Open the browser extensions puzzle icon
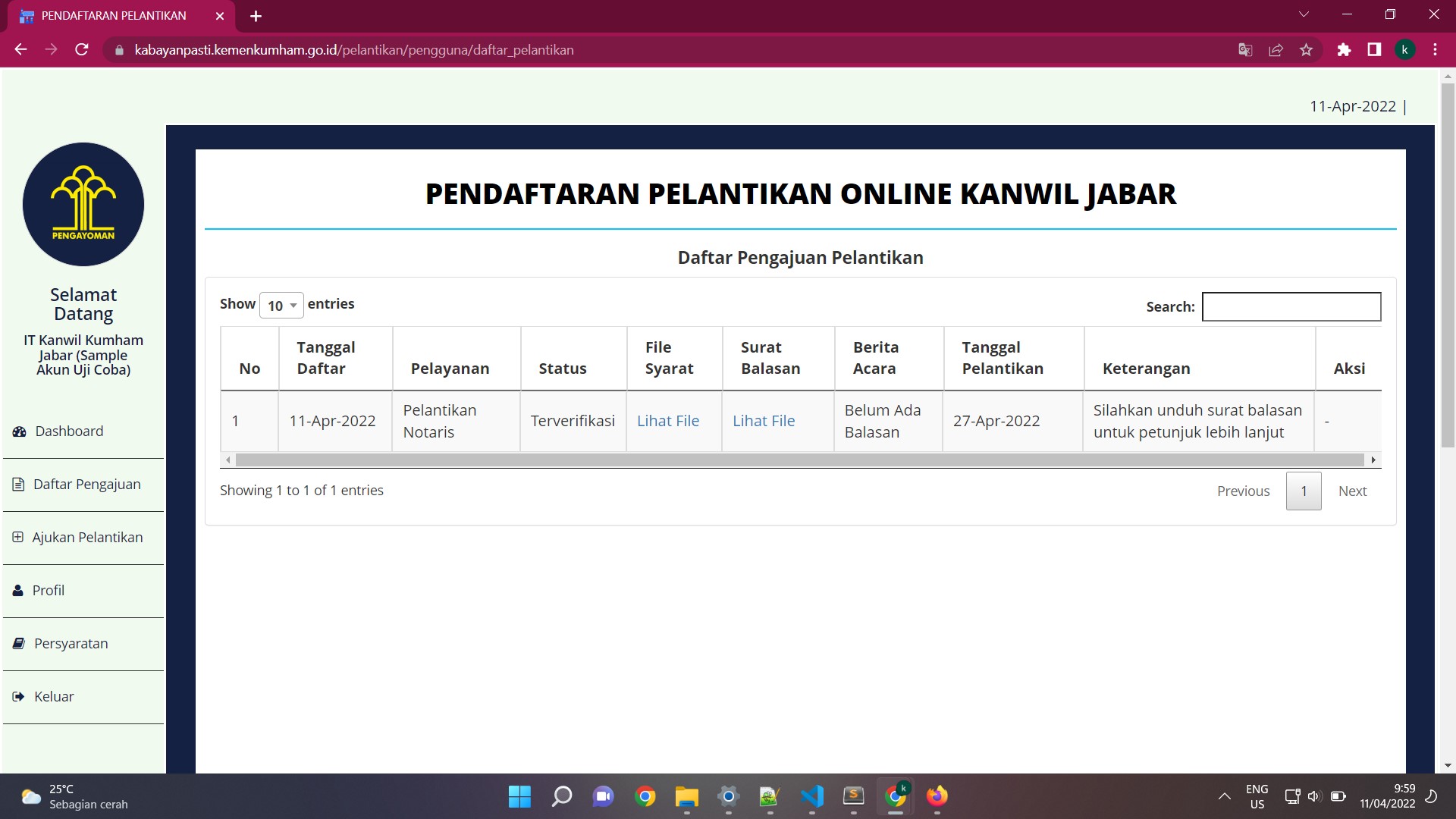 (1344, 50)
